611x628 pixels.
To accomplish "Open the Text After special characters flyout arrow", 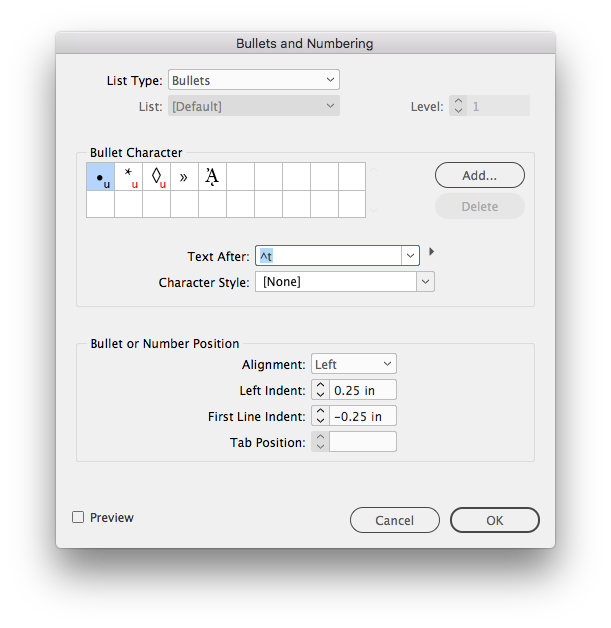I will point(431,252).
